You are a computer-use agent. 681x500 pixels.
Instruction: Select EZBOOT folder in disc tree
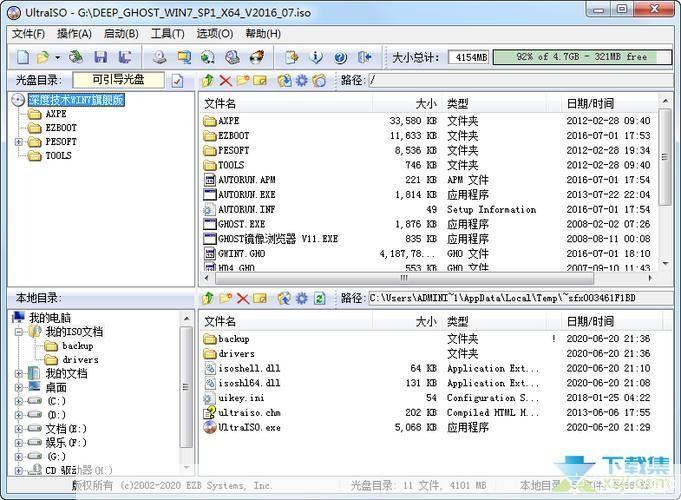61,128
